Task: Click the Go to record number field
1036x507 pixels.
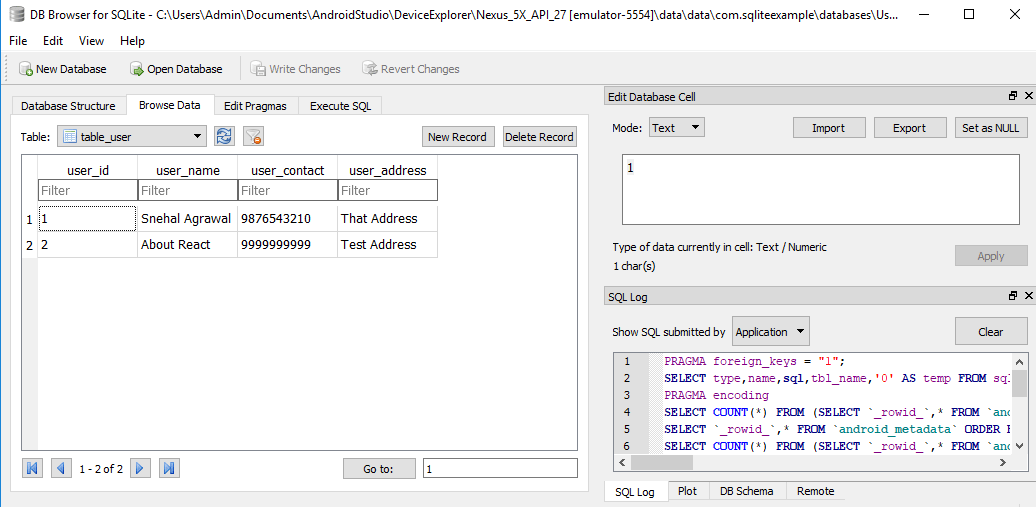Action: (x=500, y=469)
